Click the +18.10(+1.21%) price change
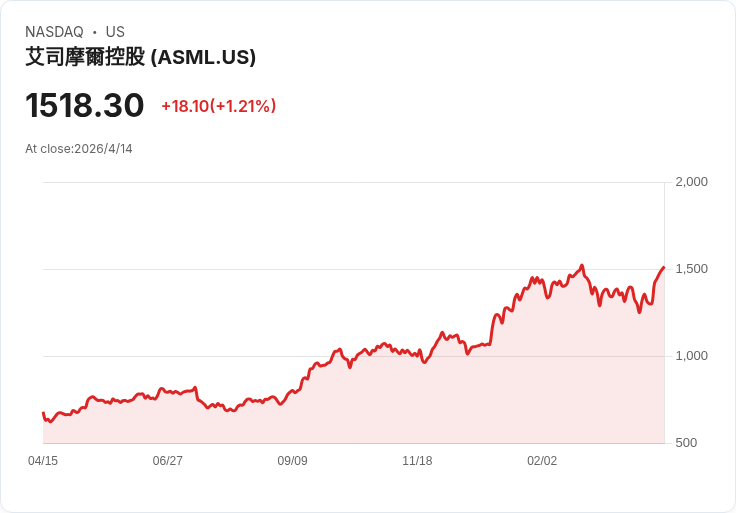This screenshot has height=513, width=736. point(218,106)
